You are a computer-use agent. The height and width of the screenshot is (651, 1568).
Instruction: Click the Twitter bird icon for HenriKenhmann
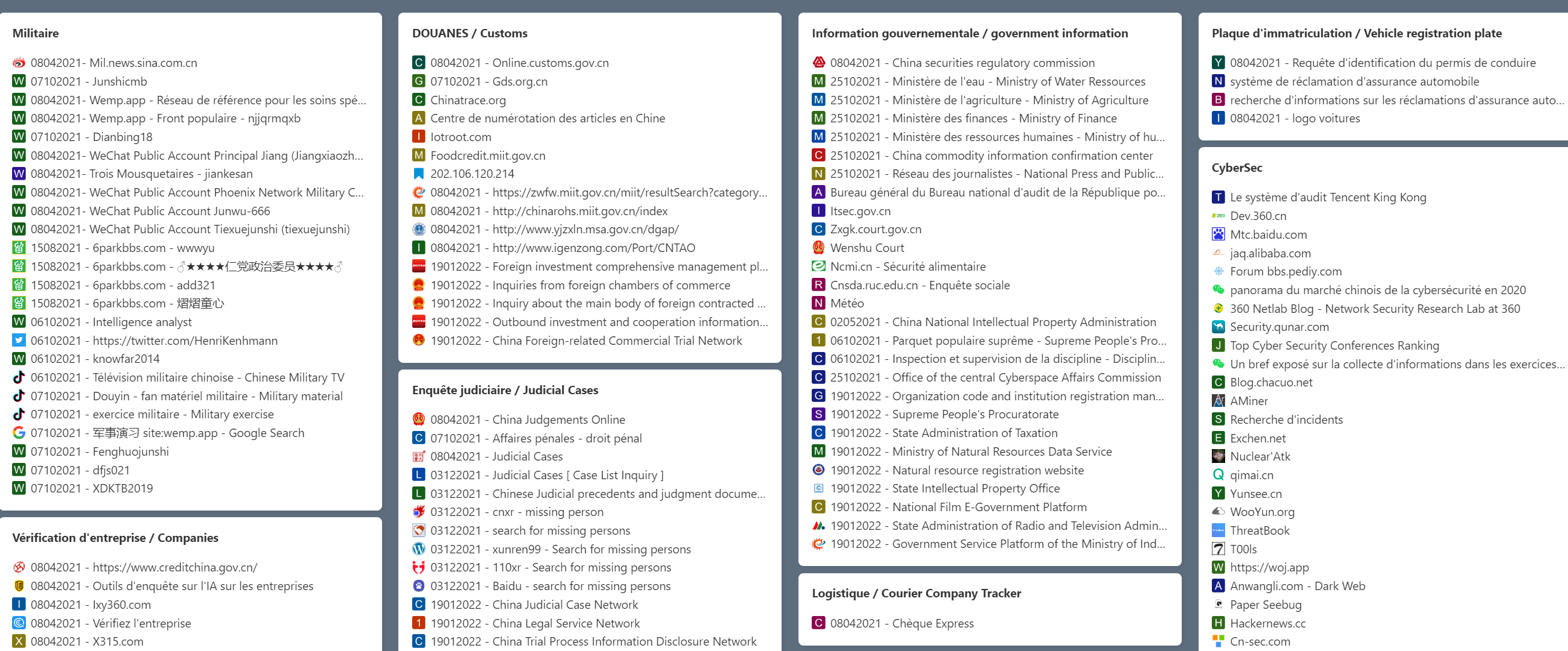19,341
